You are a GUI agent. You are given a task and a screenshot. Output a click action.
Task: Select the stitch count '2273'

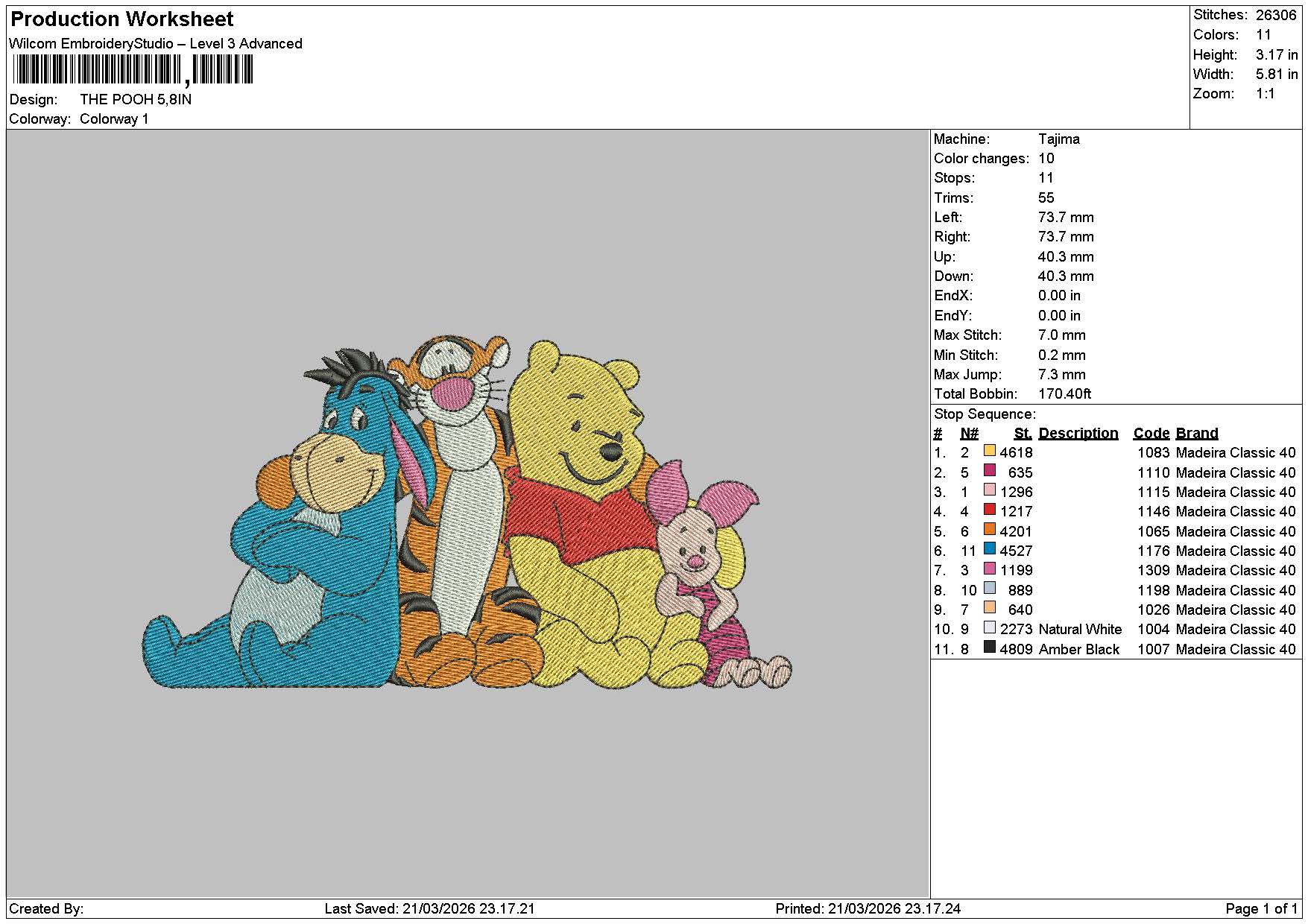tap(1017, 630)
